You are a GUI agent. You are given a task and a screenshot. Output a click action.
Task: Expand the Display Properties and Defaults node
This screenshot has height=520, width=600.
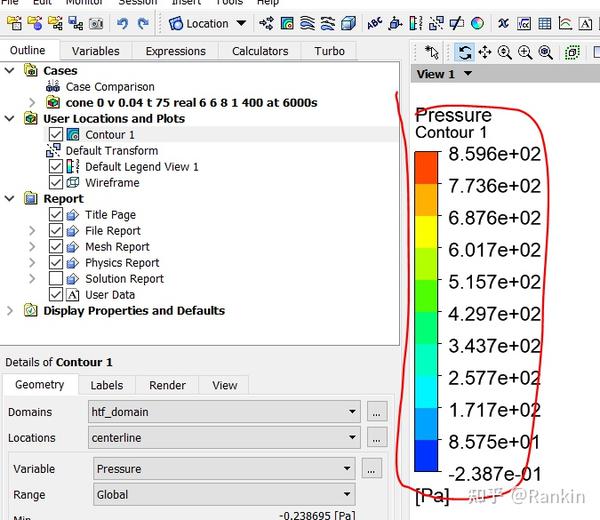(x=10, y=311)
